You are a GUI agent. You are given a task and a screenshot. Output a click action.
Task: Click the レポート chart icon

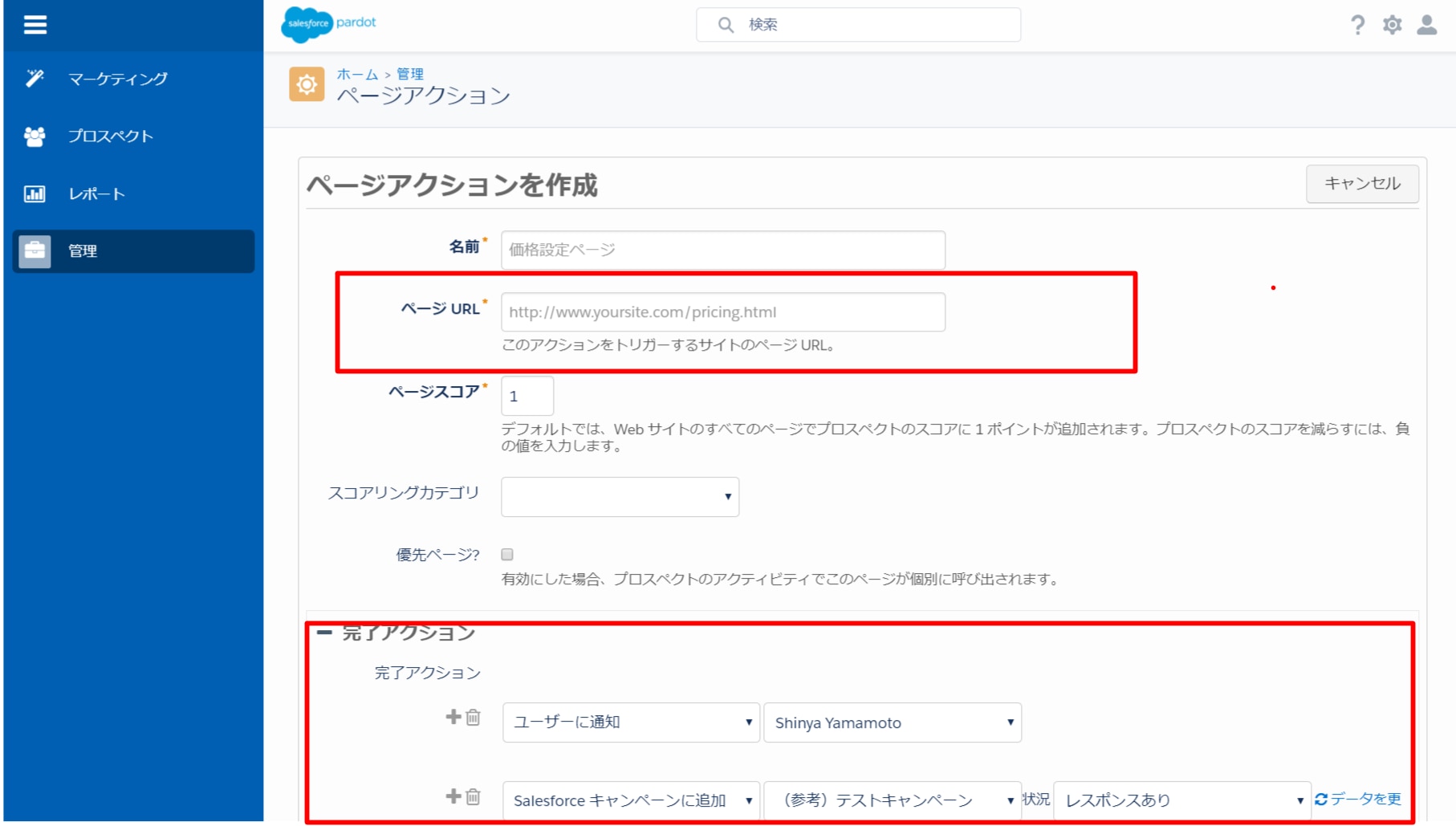click(35, 193)
